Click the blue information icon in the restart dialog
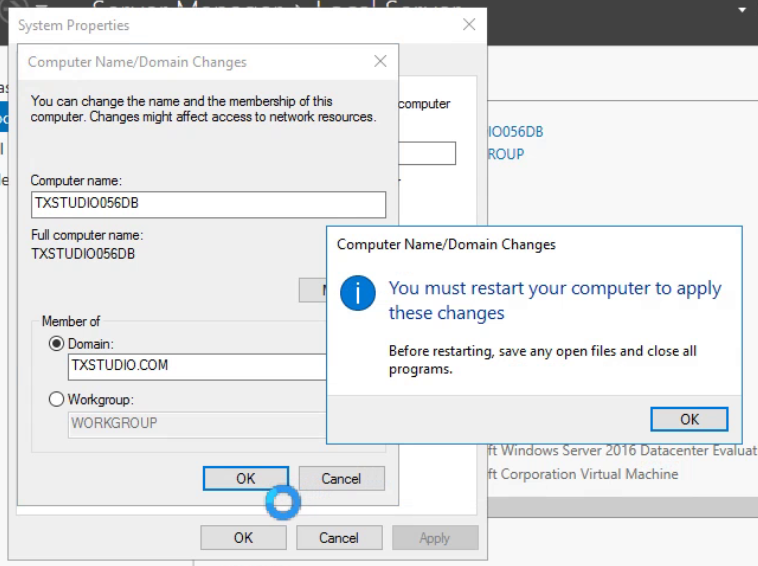The width and height of the screenshot is (758, 566). pos(358,293)
